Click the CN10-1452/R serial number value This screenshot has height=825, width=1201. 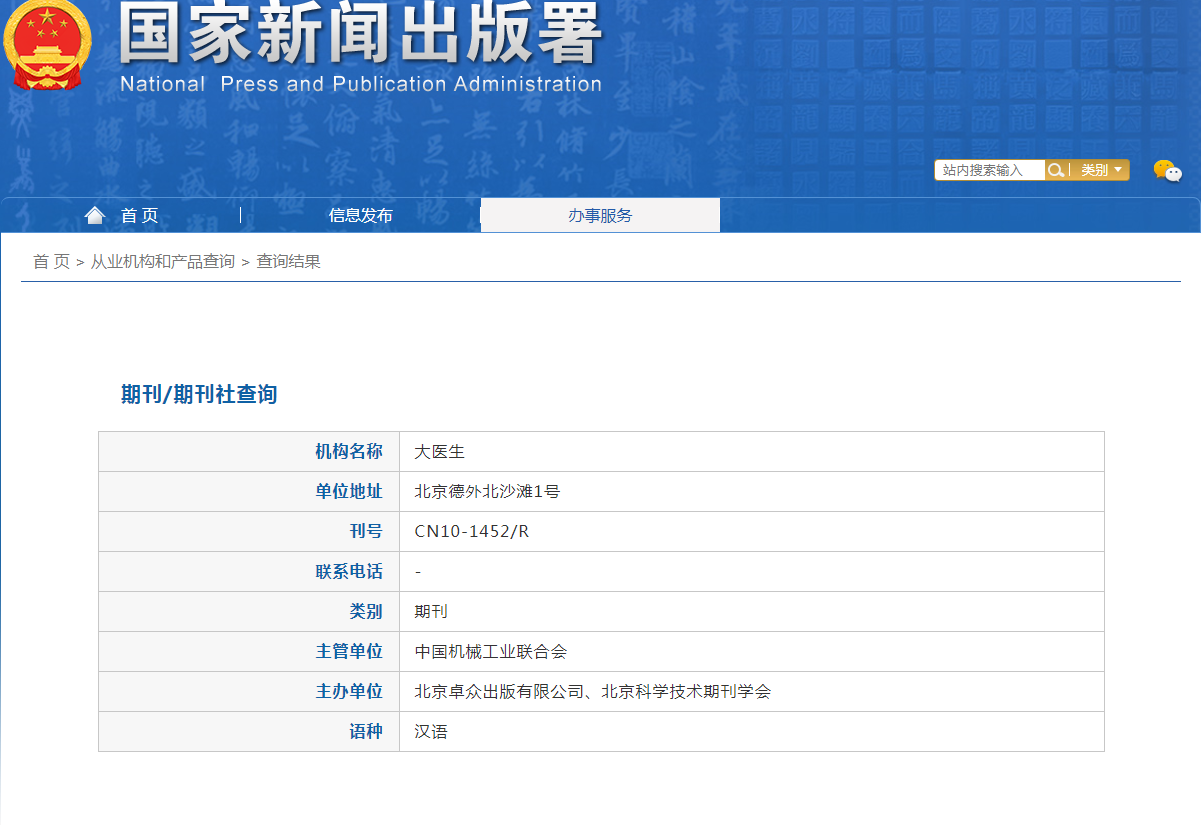tap(472, 532)
